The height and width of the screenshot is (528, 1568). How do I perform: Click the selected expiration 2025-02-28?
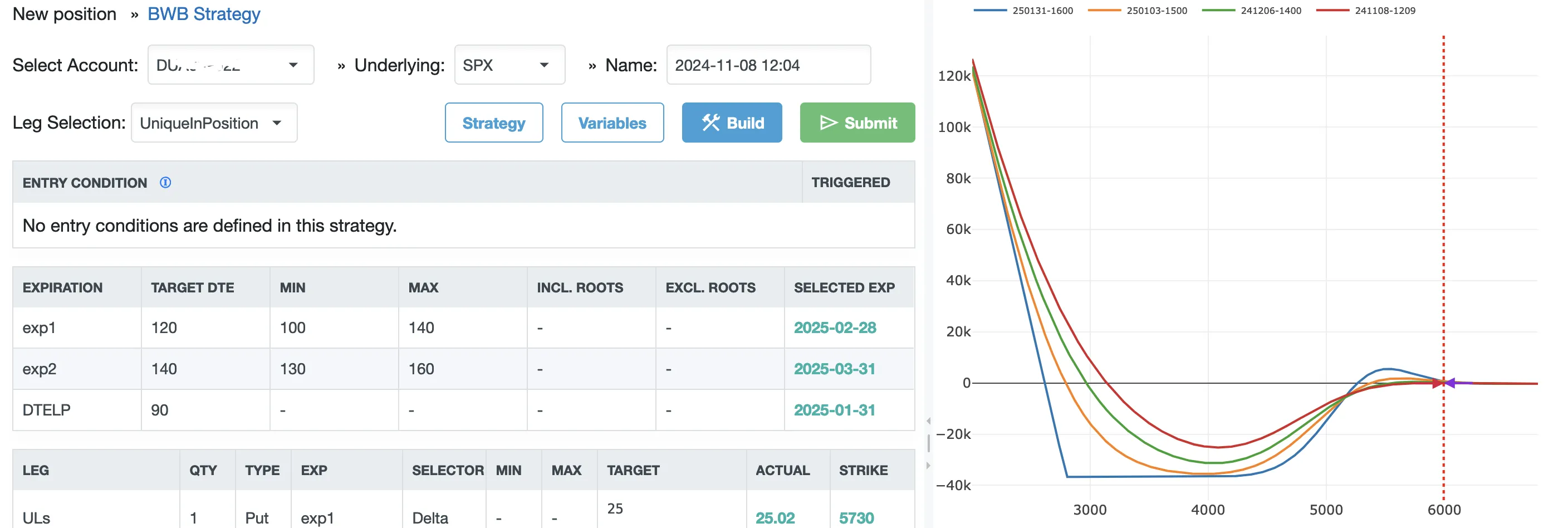pyautogui.click(x=835, y=327)
